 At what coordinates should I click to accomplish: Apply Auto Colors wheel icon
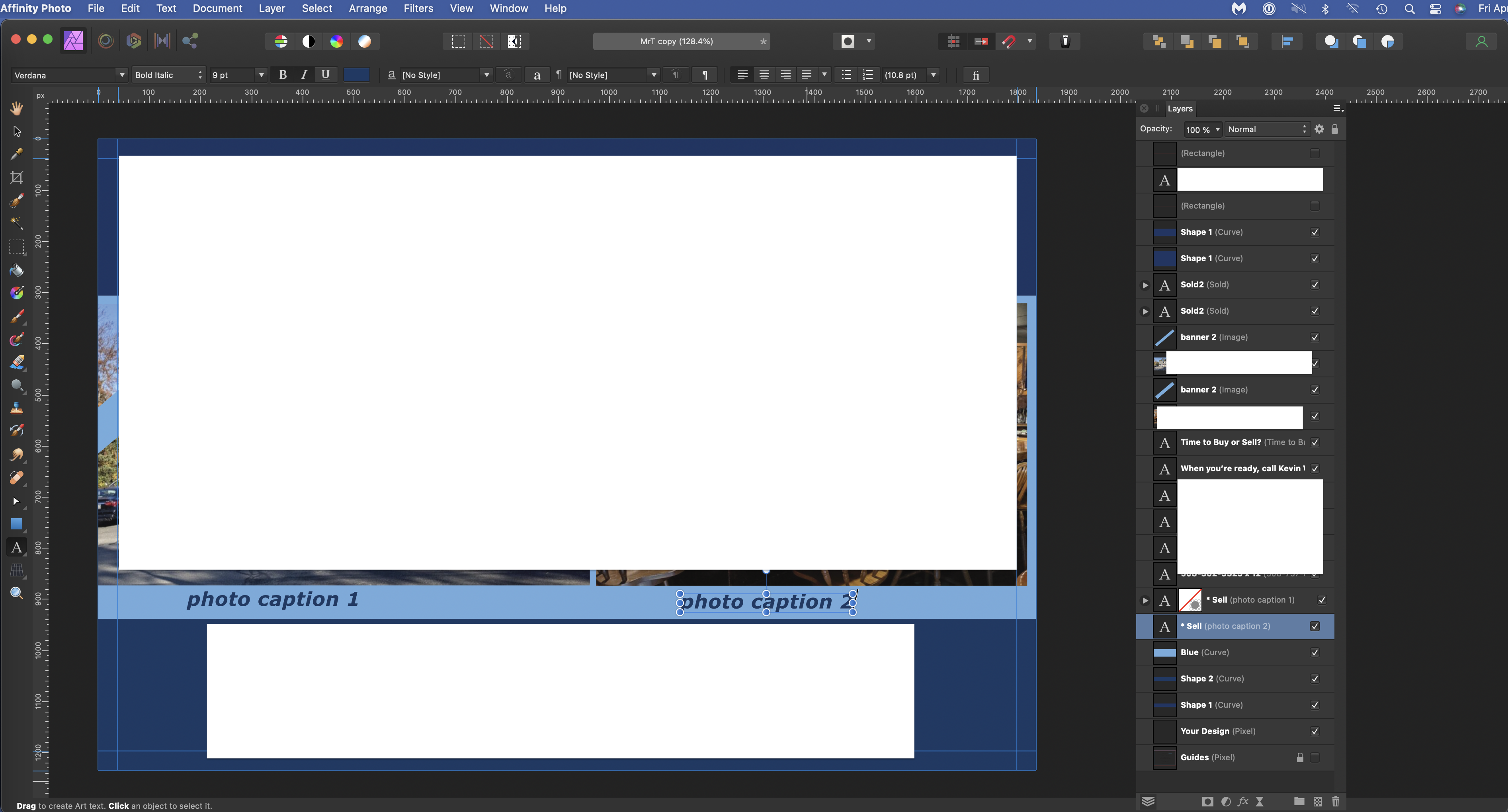click(x=337, y=41)
